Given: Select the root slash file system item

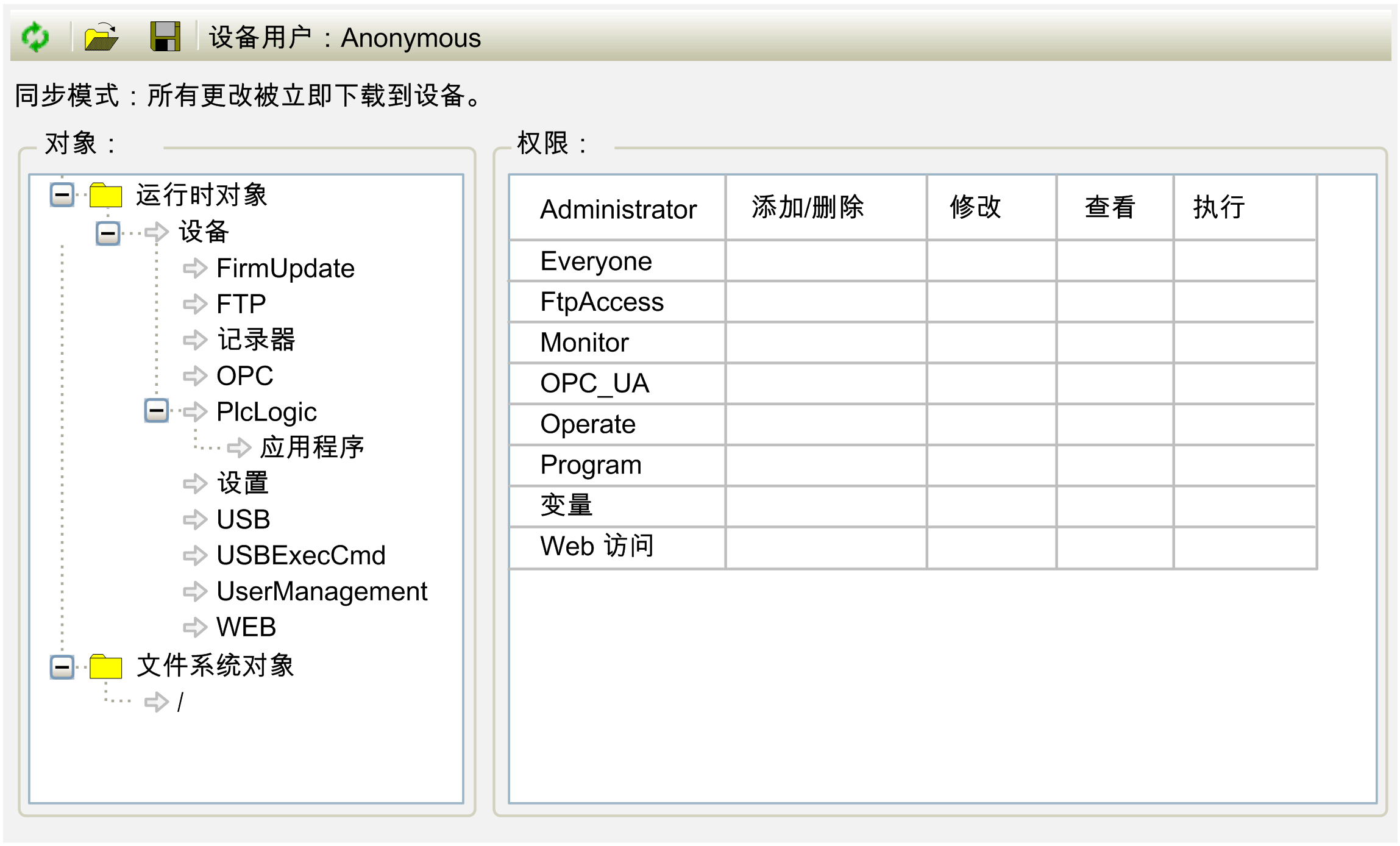Looking at the screenshot, I should (x=180, y=702).
